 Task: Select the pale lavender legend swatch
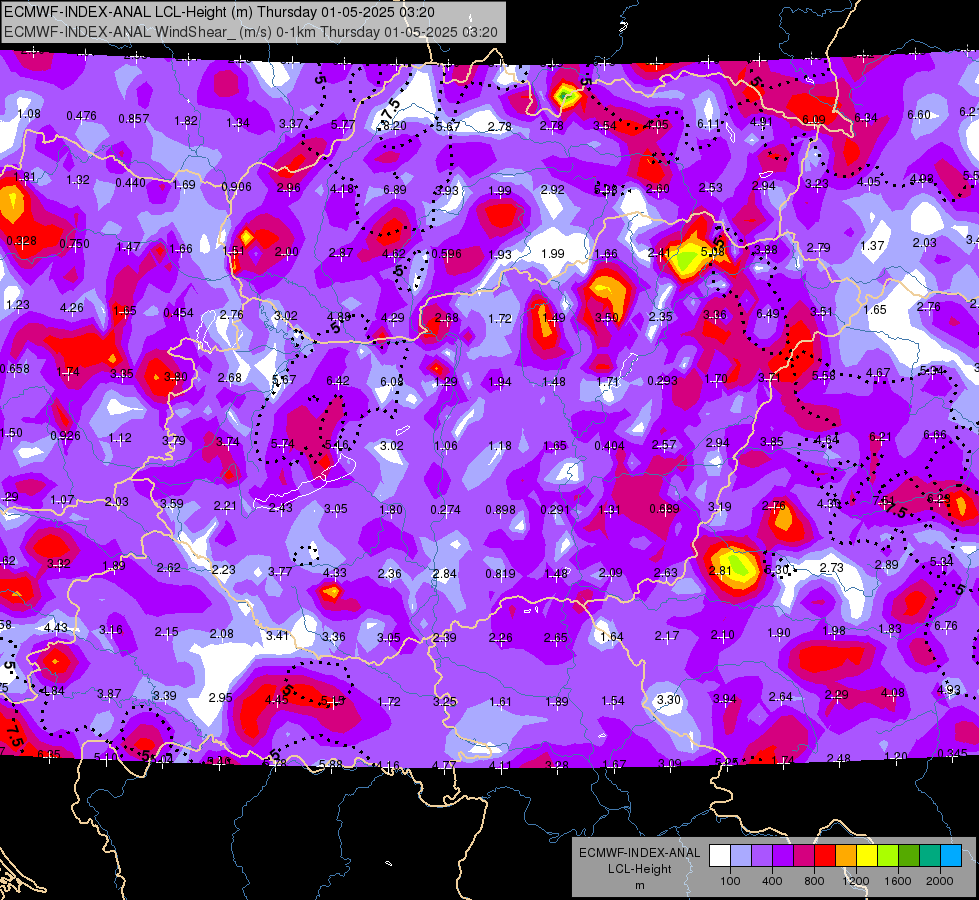pos(740,856)
